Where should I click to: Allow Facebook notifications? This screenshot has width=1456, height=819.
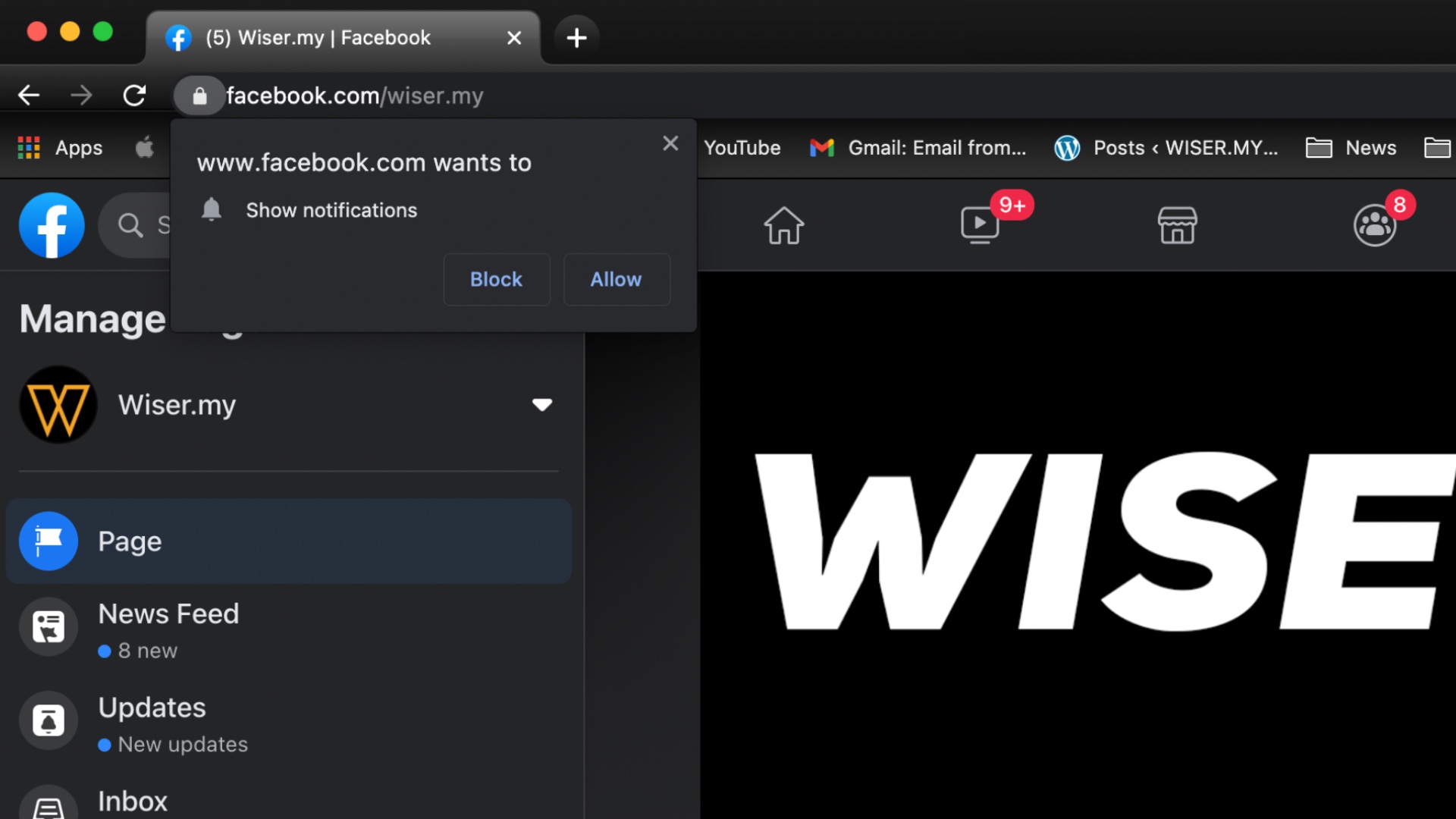pos(616,279)
